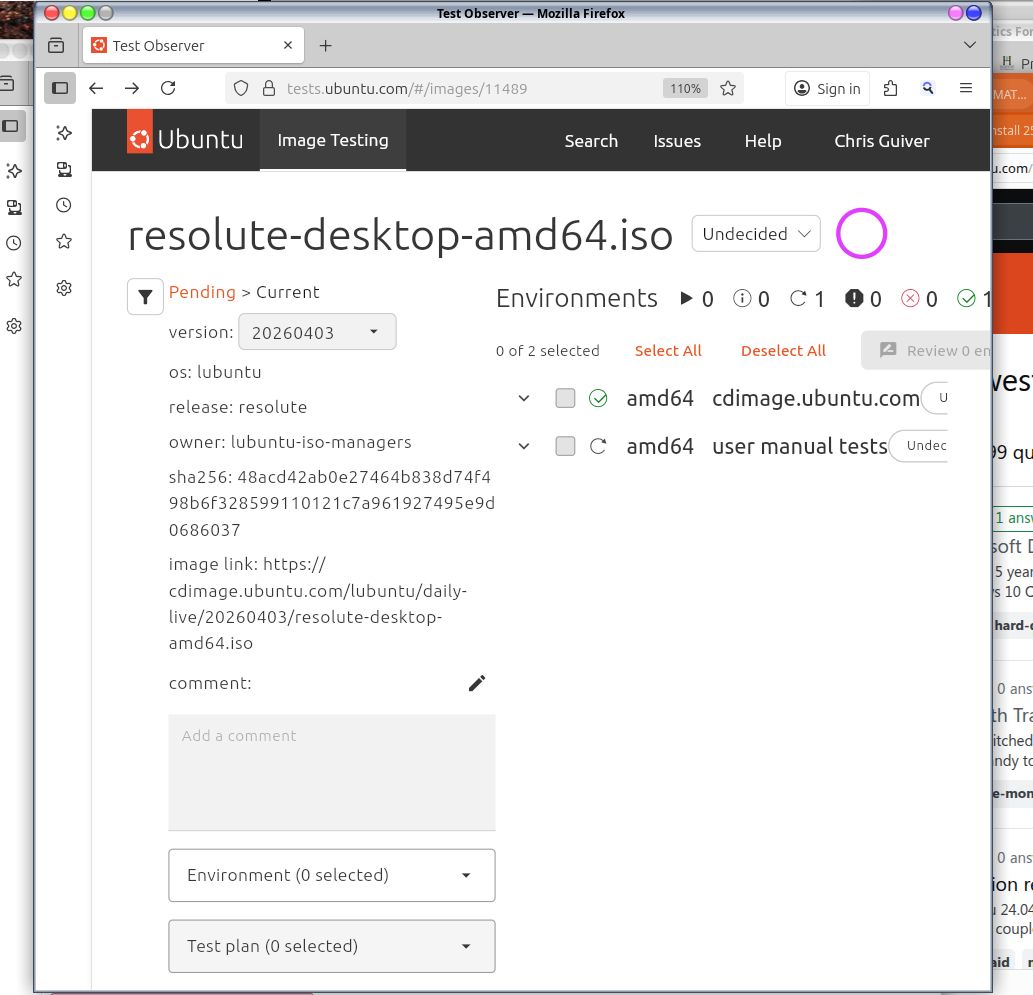The width and height of the screenshot is (1033, 995).
Task: Click the Select All link
Action: pos(668,351)
